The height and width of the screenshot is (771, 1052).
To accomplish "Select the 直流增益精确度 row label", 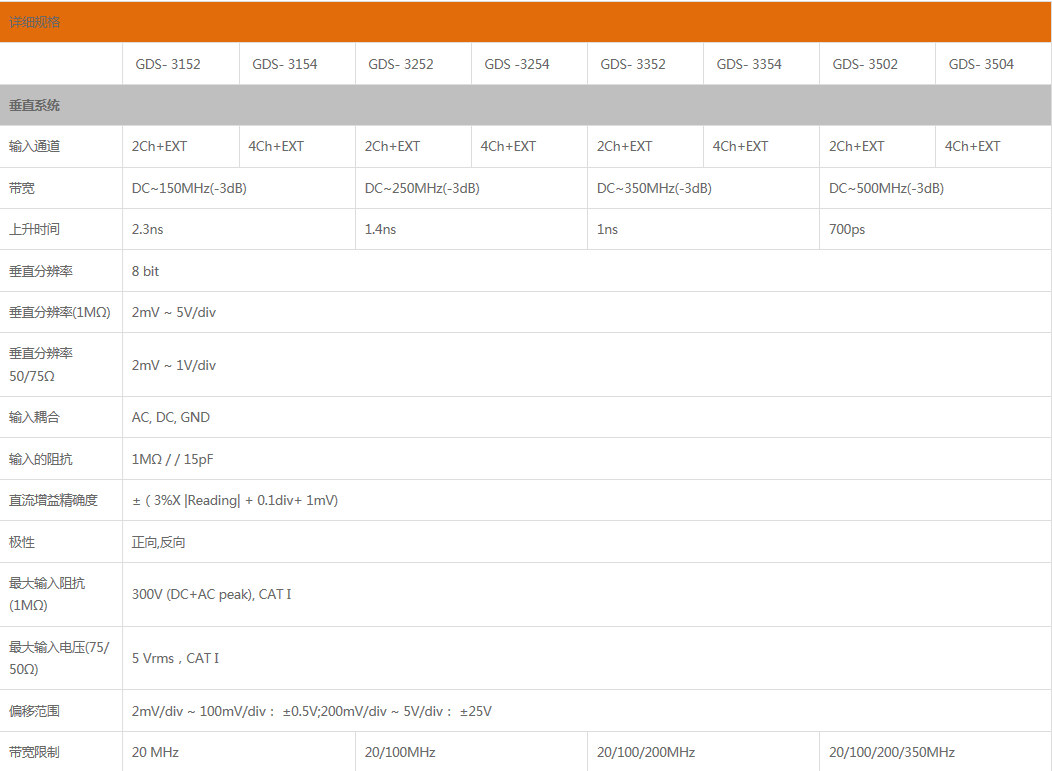I will coord(54,500).
